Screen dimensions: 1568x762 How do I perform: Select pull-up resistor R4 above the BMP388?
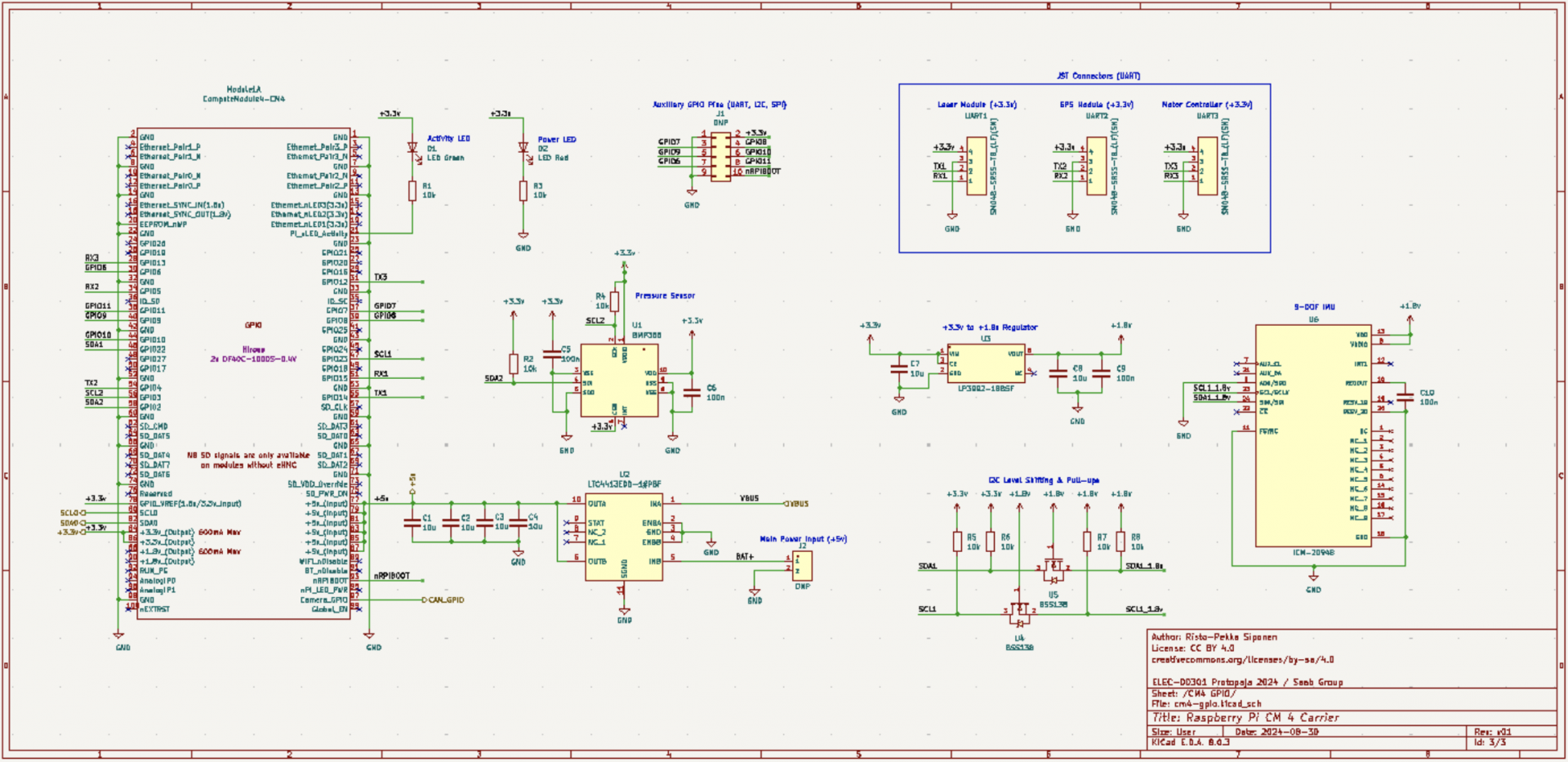[614, 301]
